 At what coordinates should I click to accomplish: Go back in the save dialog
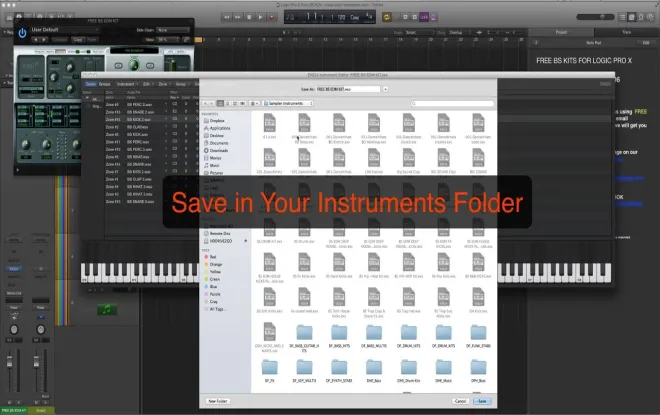click(x=205, y=104)
